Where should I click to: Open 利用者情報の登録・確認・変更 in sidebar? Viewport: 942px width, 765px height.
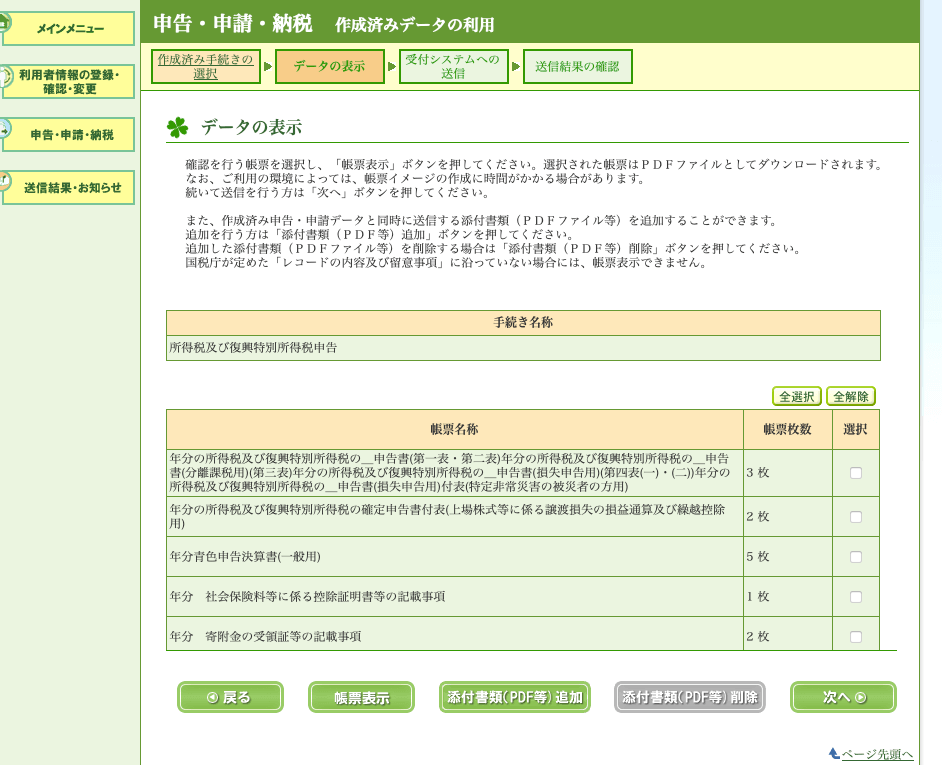coord(67,82)
